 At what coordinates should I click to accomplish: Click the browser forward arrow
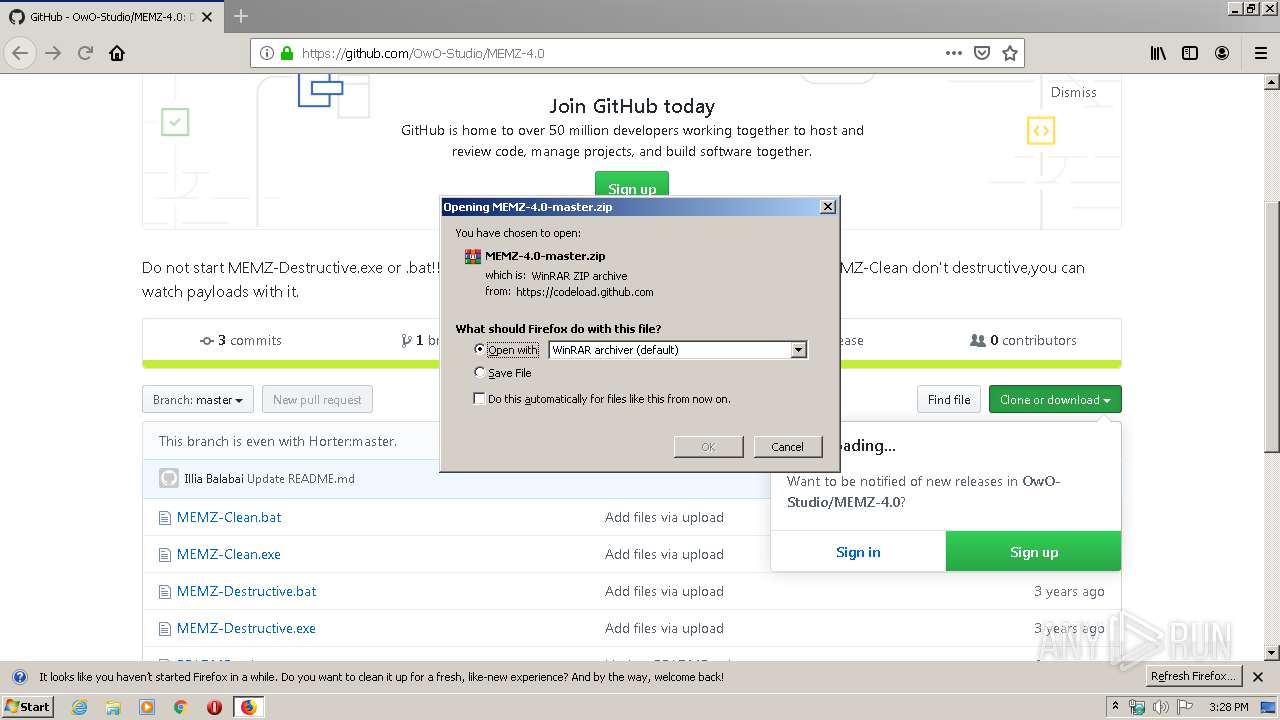pos(53,53)
